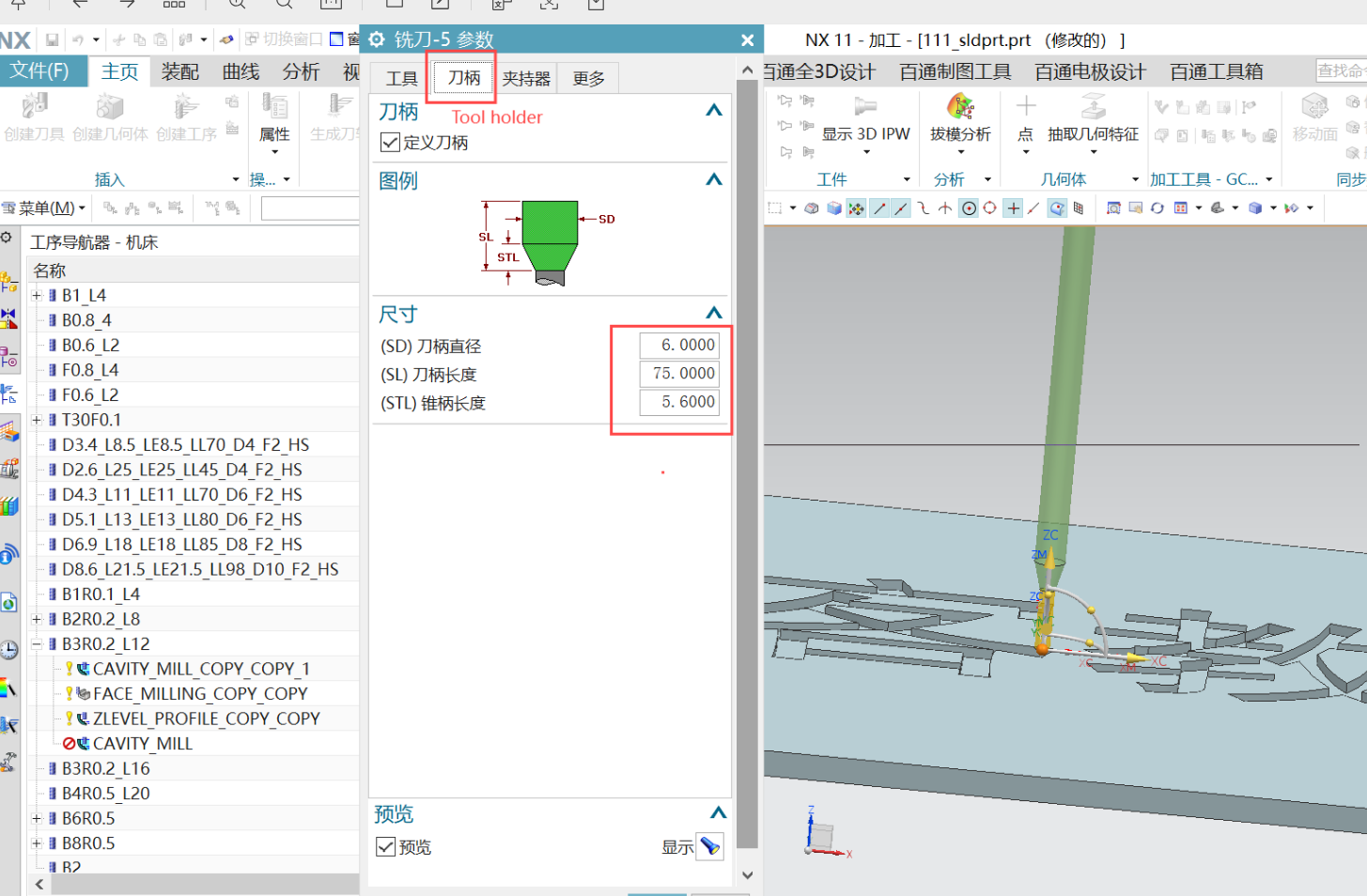1367x896 pixels.
Task: Expand the T30F0.1 tree node
Action: pos(37,420)
